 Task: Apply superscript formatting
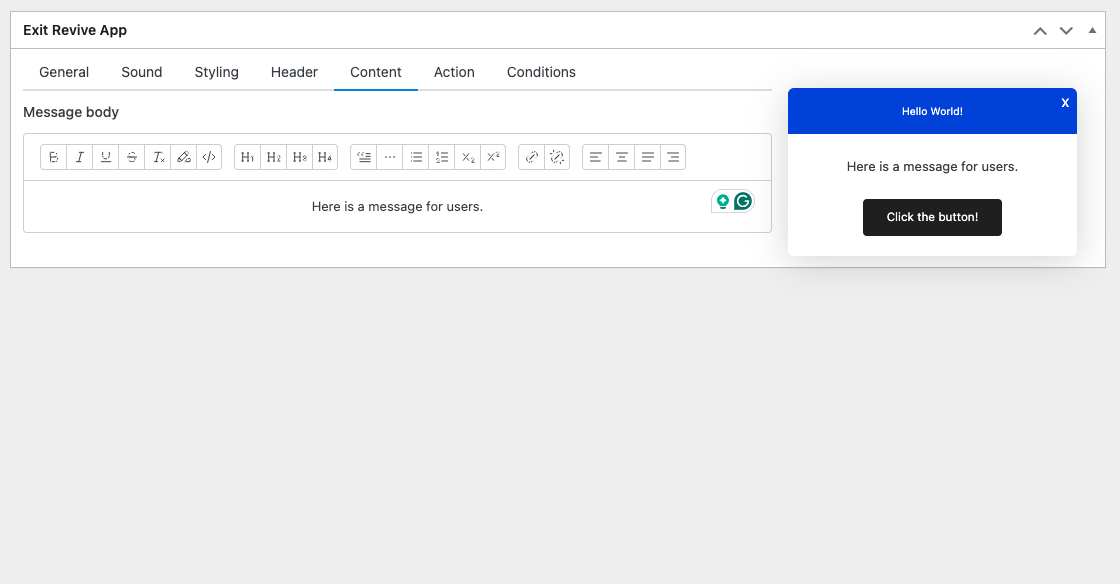[493, 157]
